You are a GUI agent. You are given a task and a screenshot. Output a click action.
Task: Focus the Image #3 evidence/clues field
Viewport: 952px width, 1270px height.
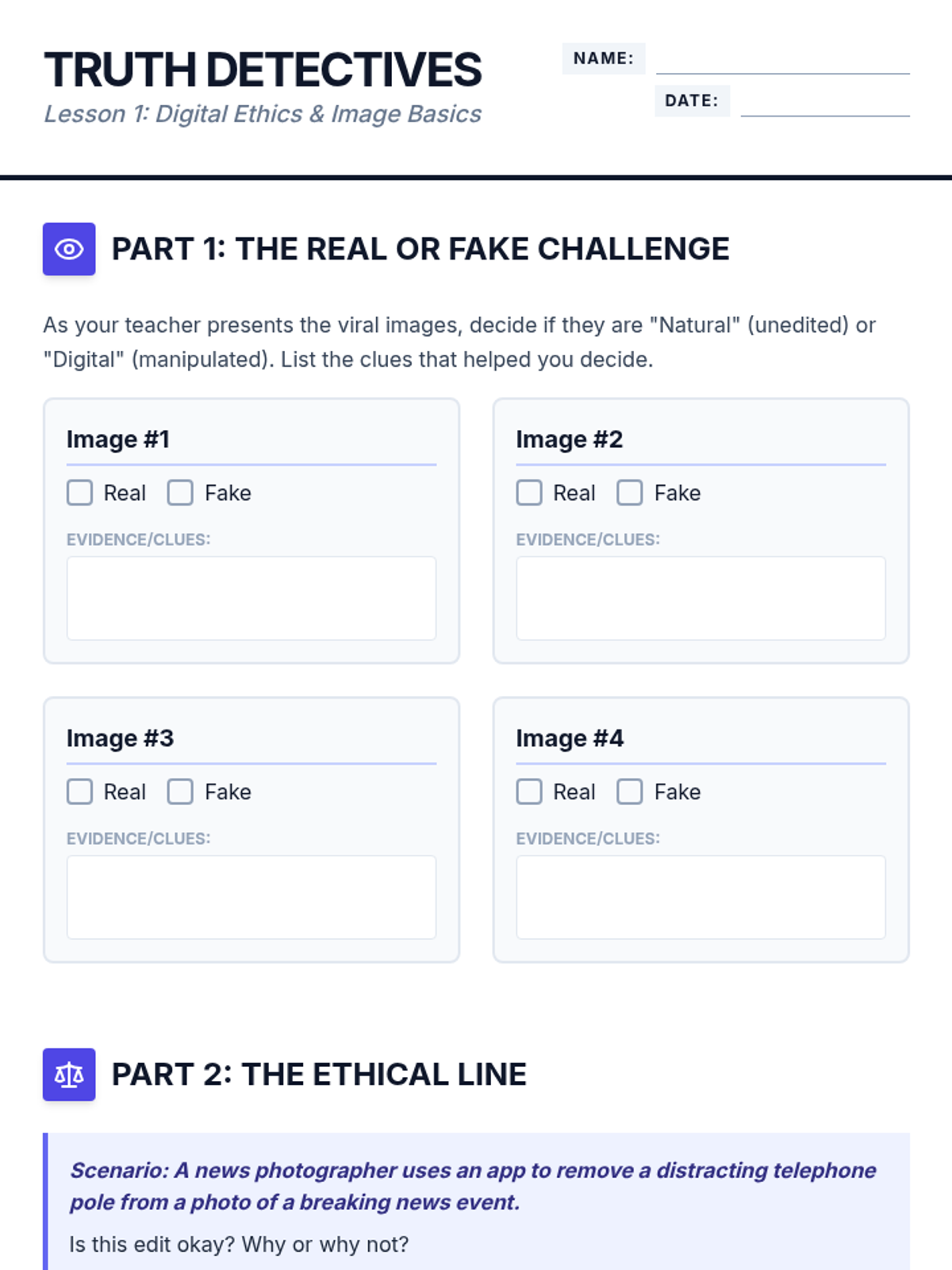tap(251, 897)
